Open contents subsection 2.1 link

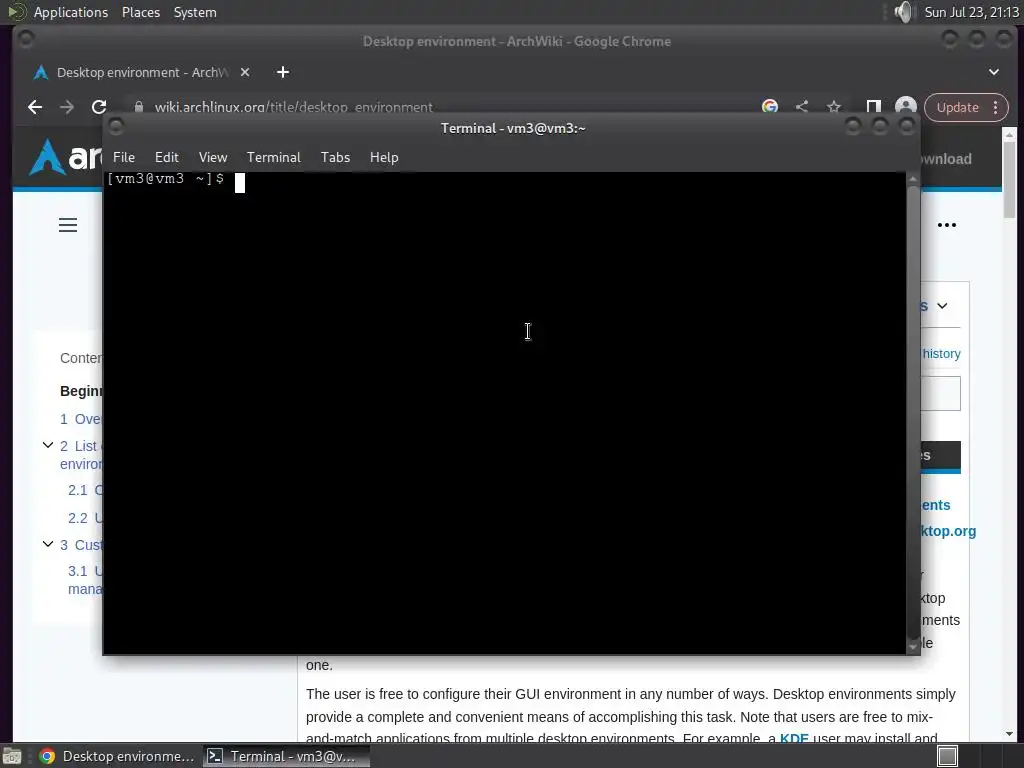click(x=86, y=490)
